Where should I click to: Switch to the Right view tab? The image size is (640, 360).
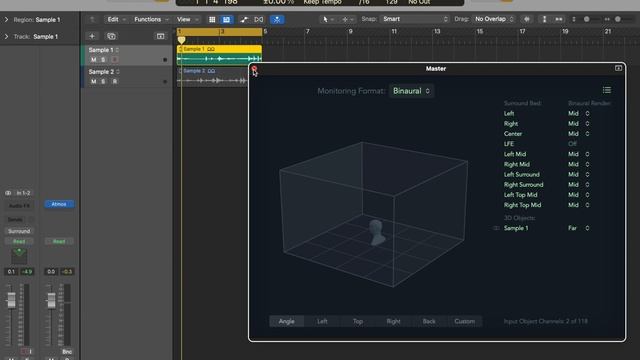393,321
